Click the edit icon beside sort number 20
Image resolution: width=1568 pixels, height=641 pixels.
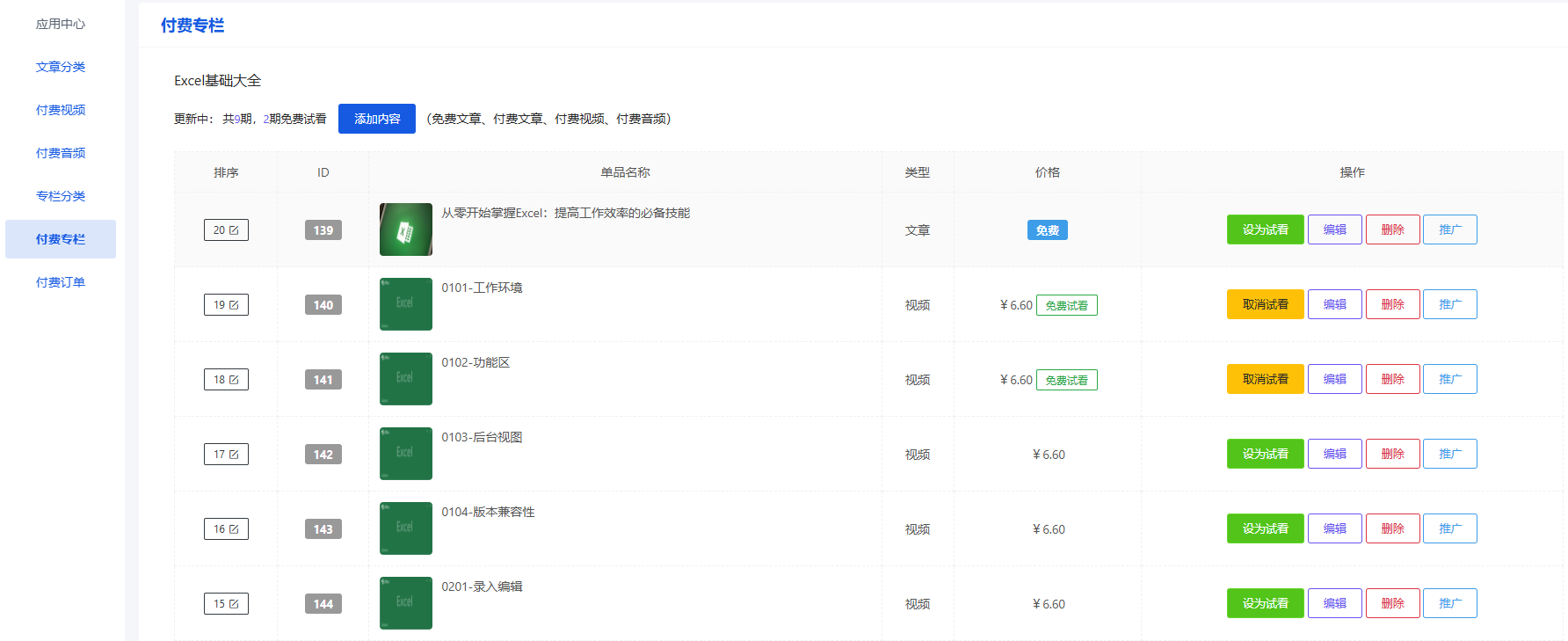pyautogui.click(x=234, y=230)
